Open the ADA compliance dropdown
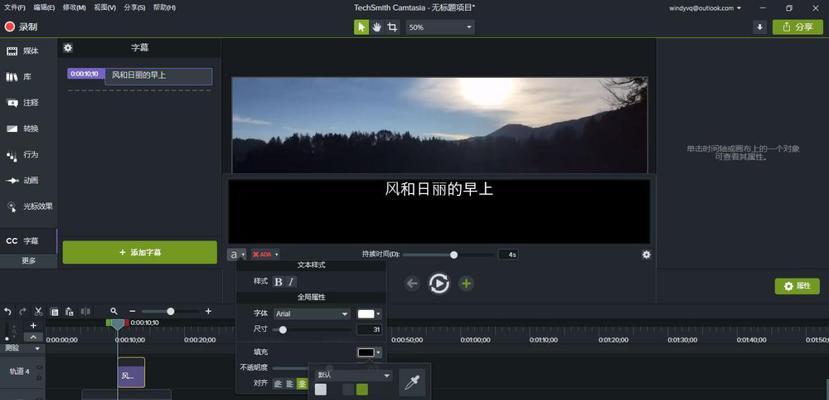The height and width of the screenshot is (400, 829). 265,255
